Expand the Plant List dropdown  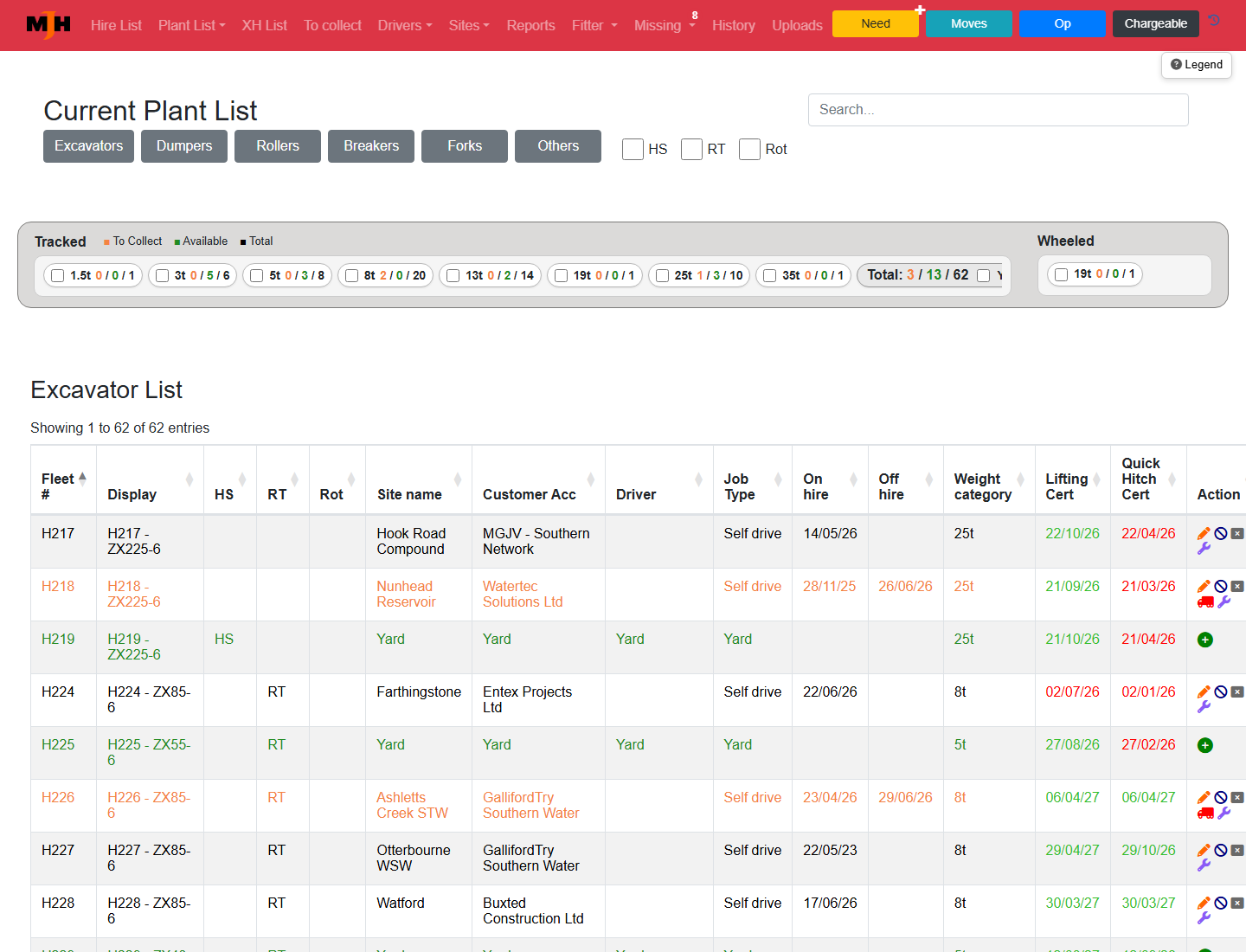(191, 25)
